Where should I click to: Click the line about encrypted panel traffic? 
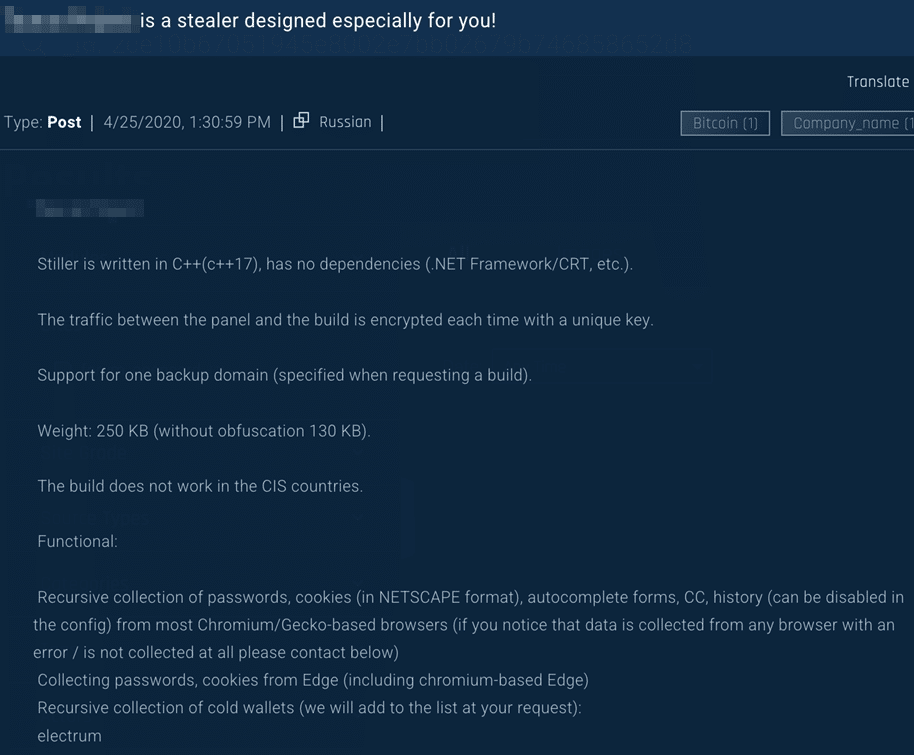coord(345,320)
